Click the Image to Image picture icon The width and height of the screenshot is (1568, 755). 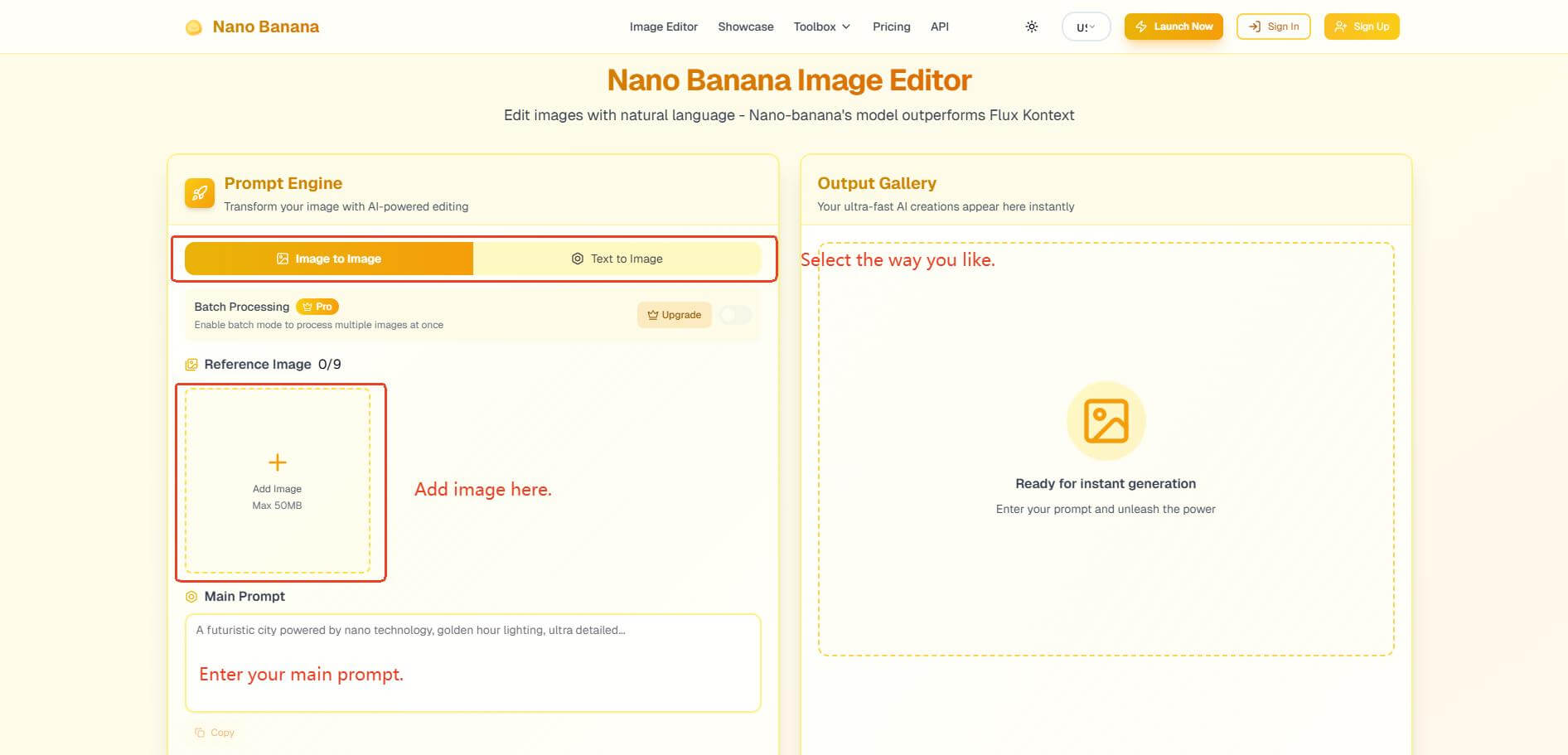coord(283,258)
